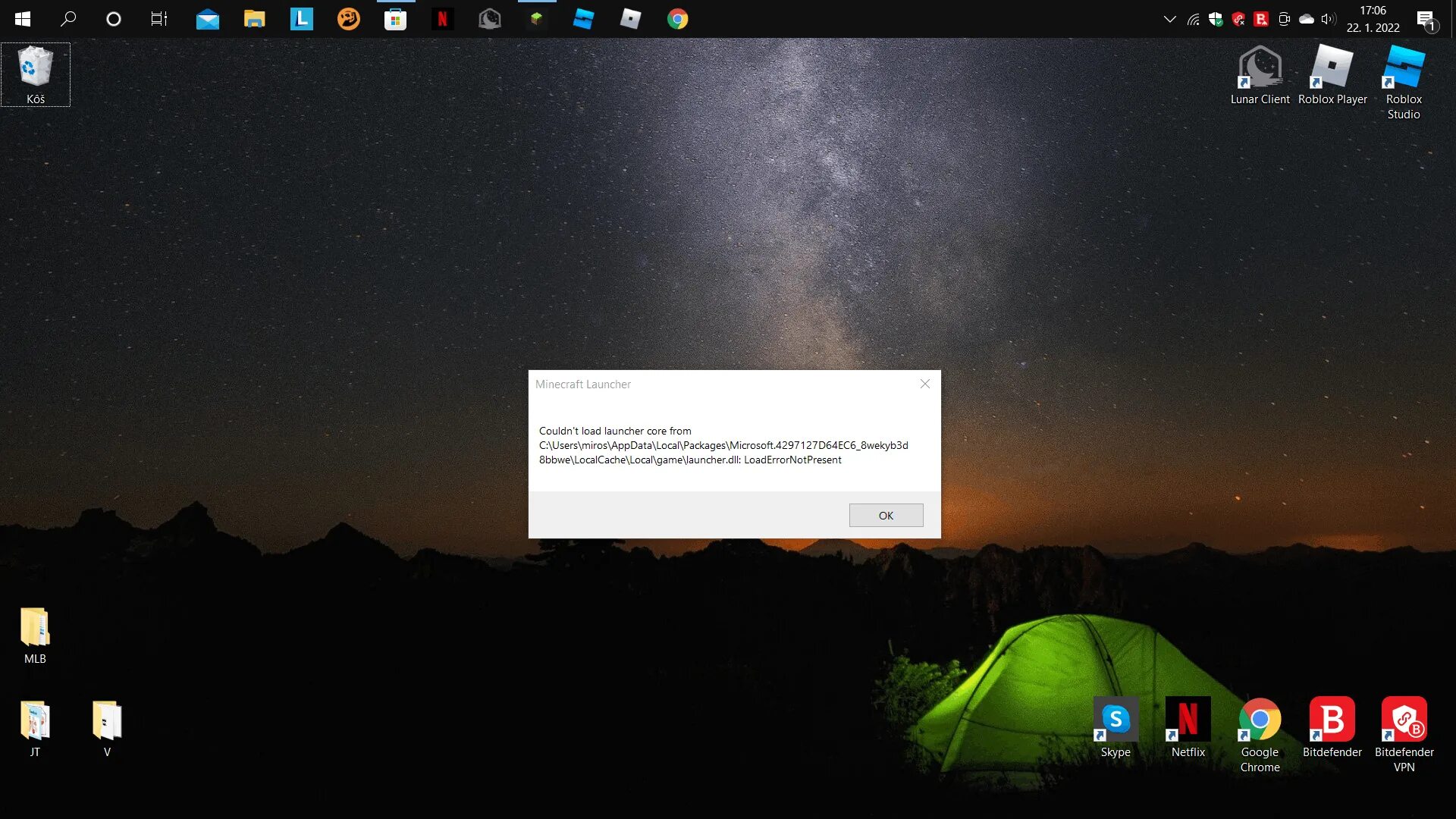1456x819 pixels.
Task: Switch to Minecraft Launcher on the taskbar
Action: (537, 19)
